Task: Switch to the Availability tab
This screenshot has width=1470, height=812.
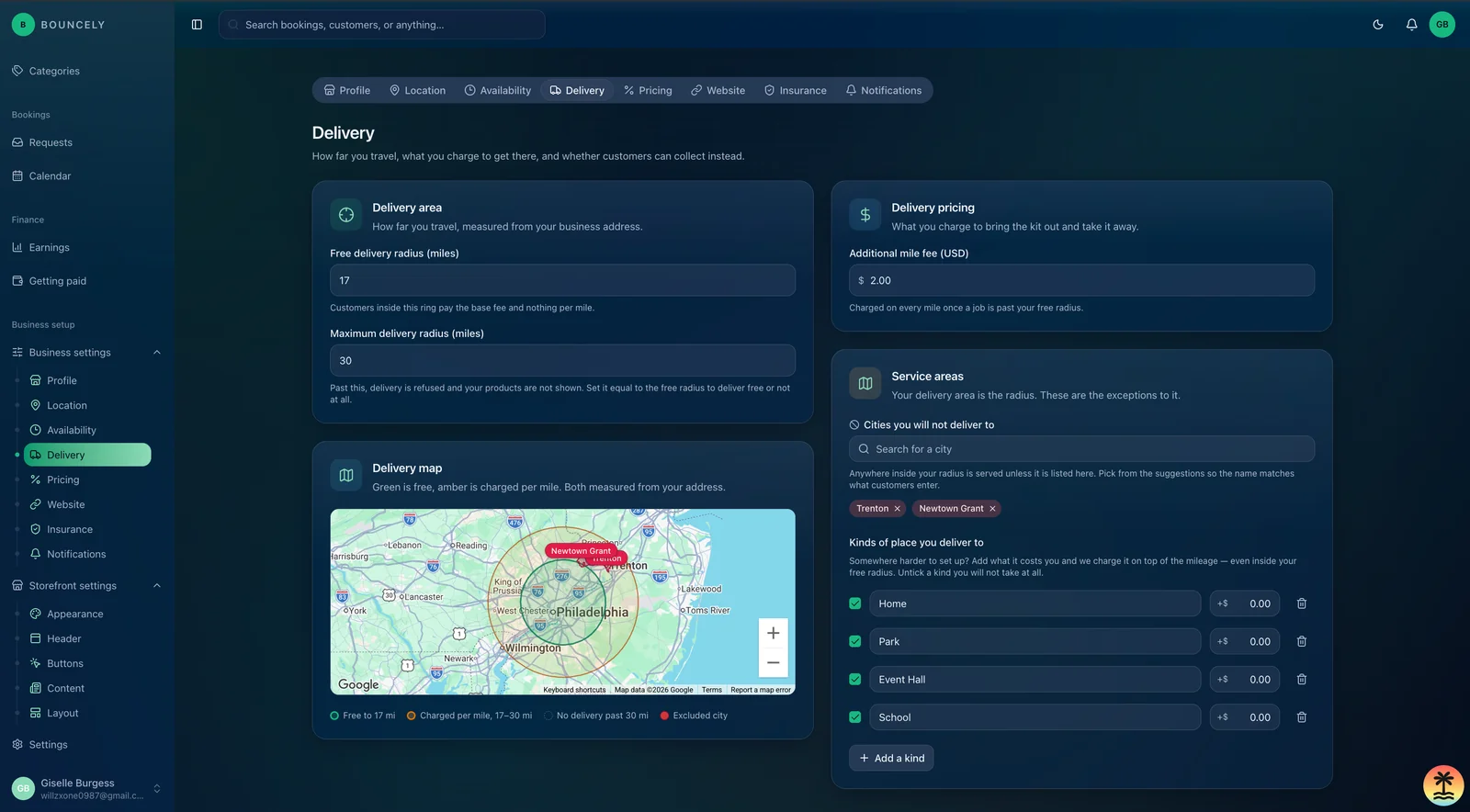Action: 498,90
